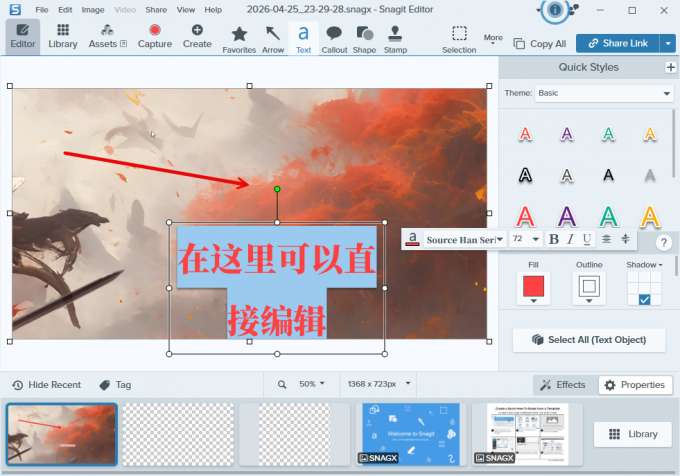Viewport: 680px width, 476px height.
Task: Add a new Quick Style with plus
Action: pos(670,67)
